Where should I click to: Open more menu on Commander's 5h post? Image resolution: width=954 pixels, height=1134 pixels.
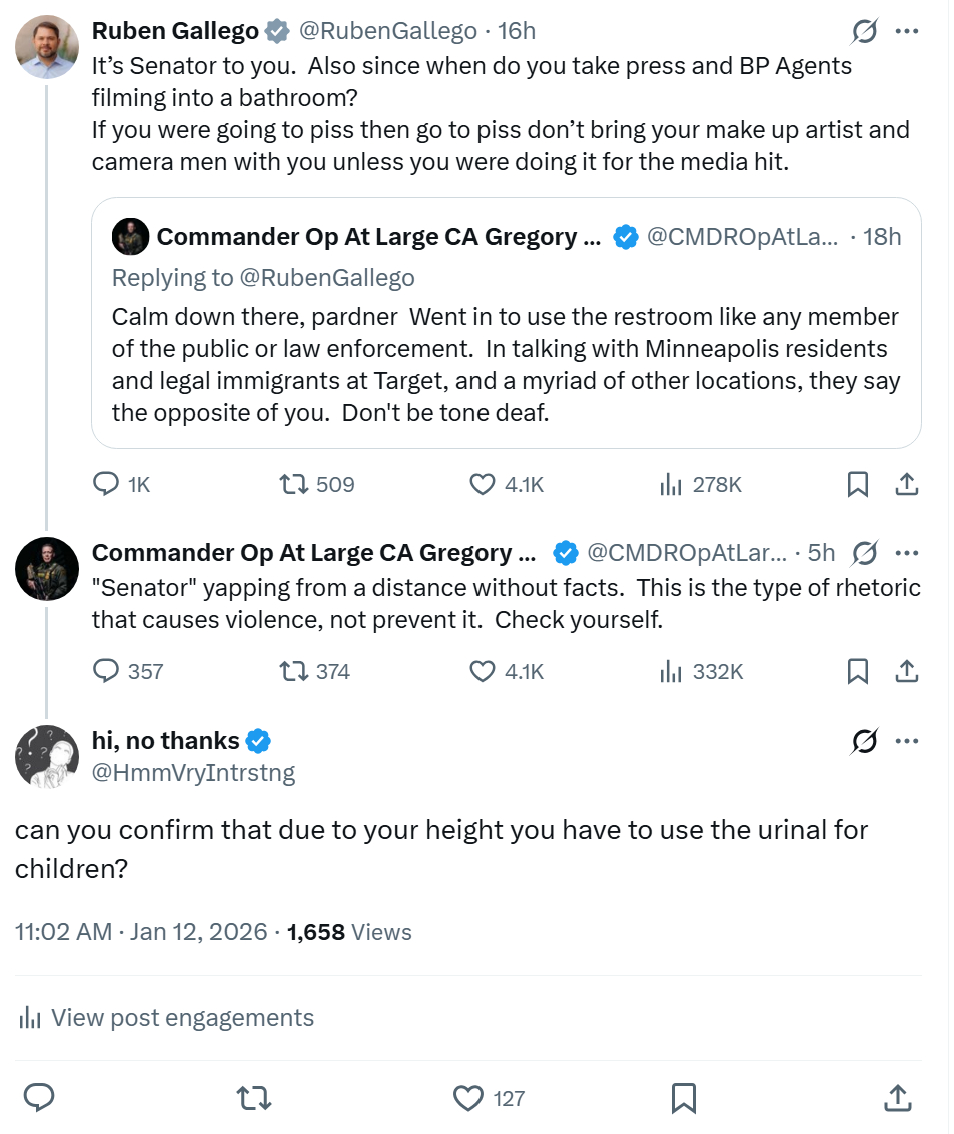(x=907, y=553)
